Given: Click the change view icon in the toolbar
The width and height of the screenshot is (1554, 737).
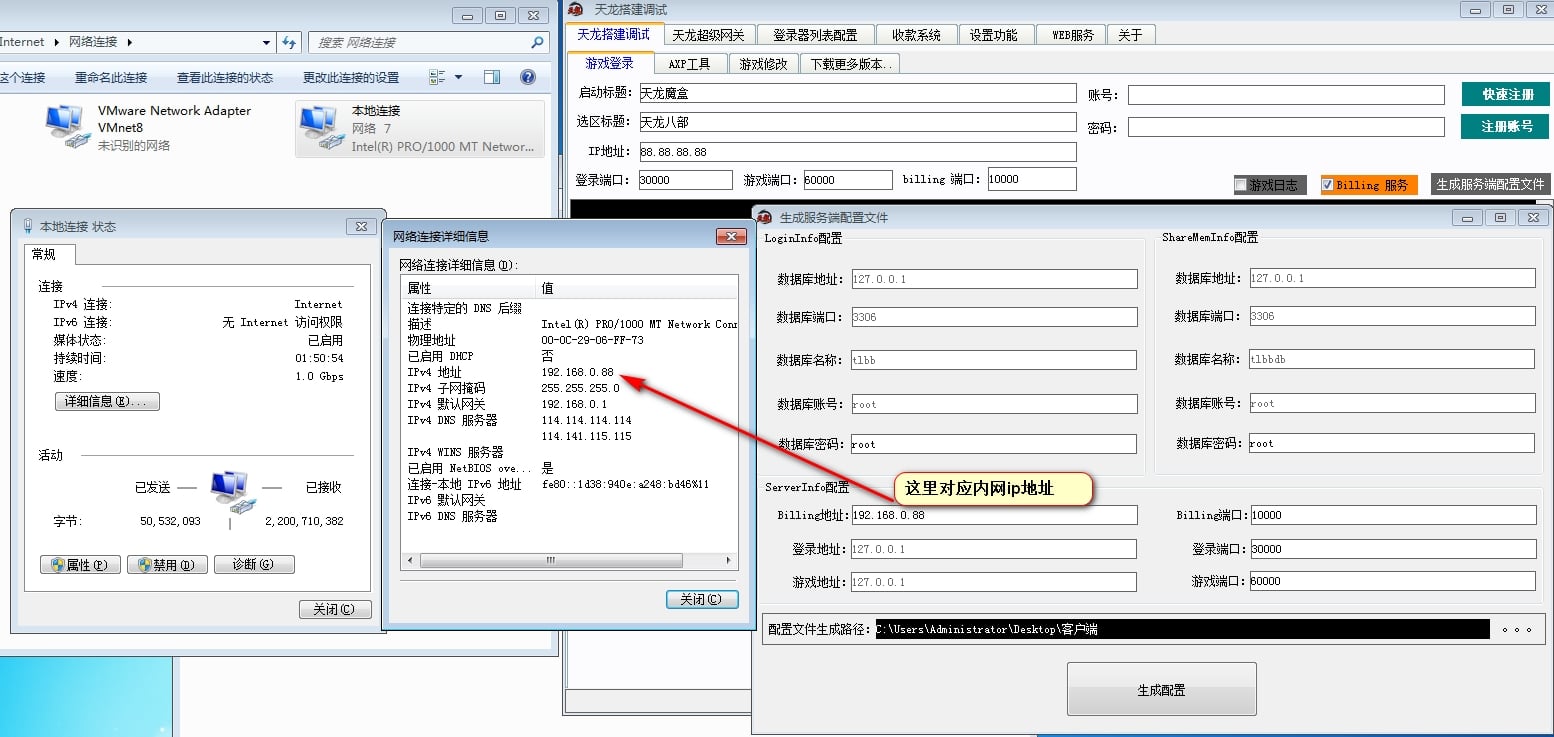Looking at the screenshot, I should click(x=437, y=77).
